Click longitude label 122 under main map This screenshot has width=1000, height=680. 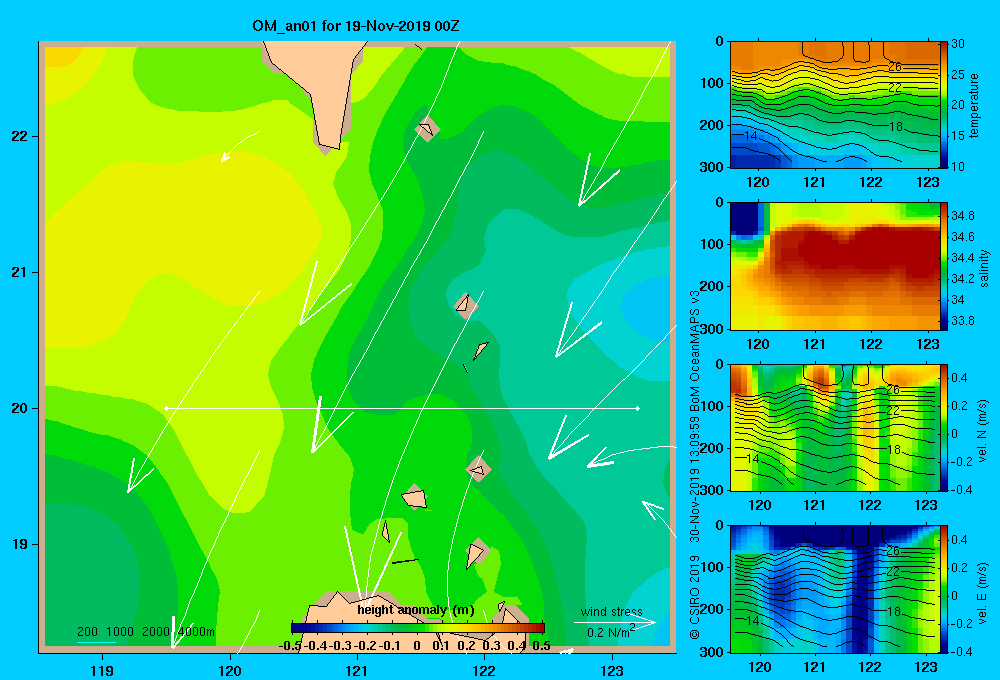click(484, 670)
